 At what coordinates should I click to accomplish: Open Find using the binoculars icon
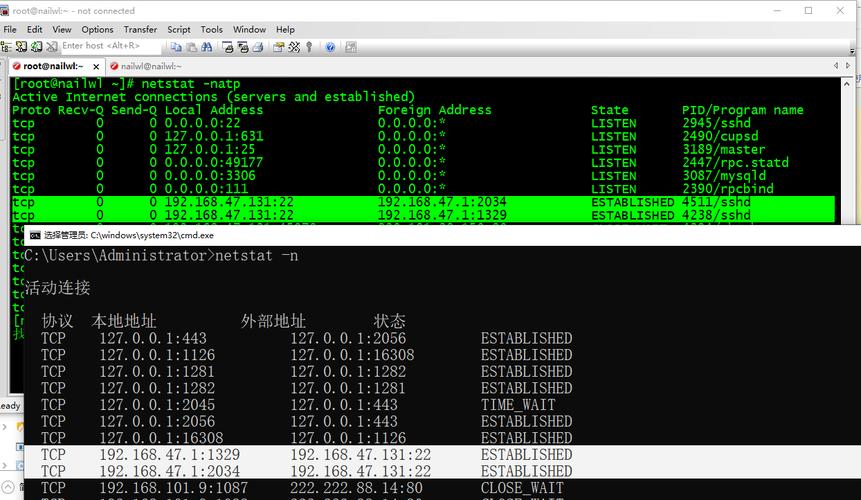tap(206, 47)
